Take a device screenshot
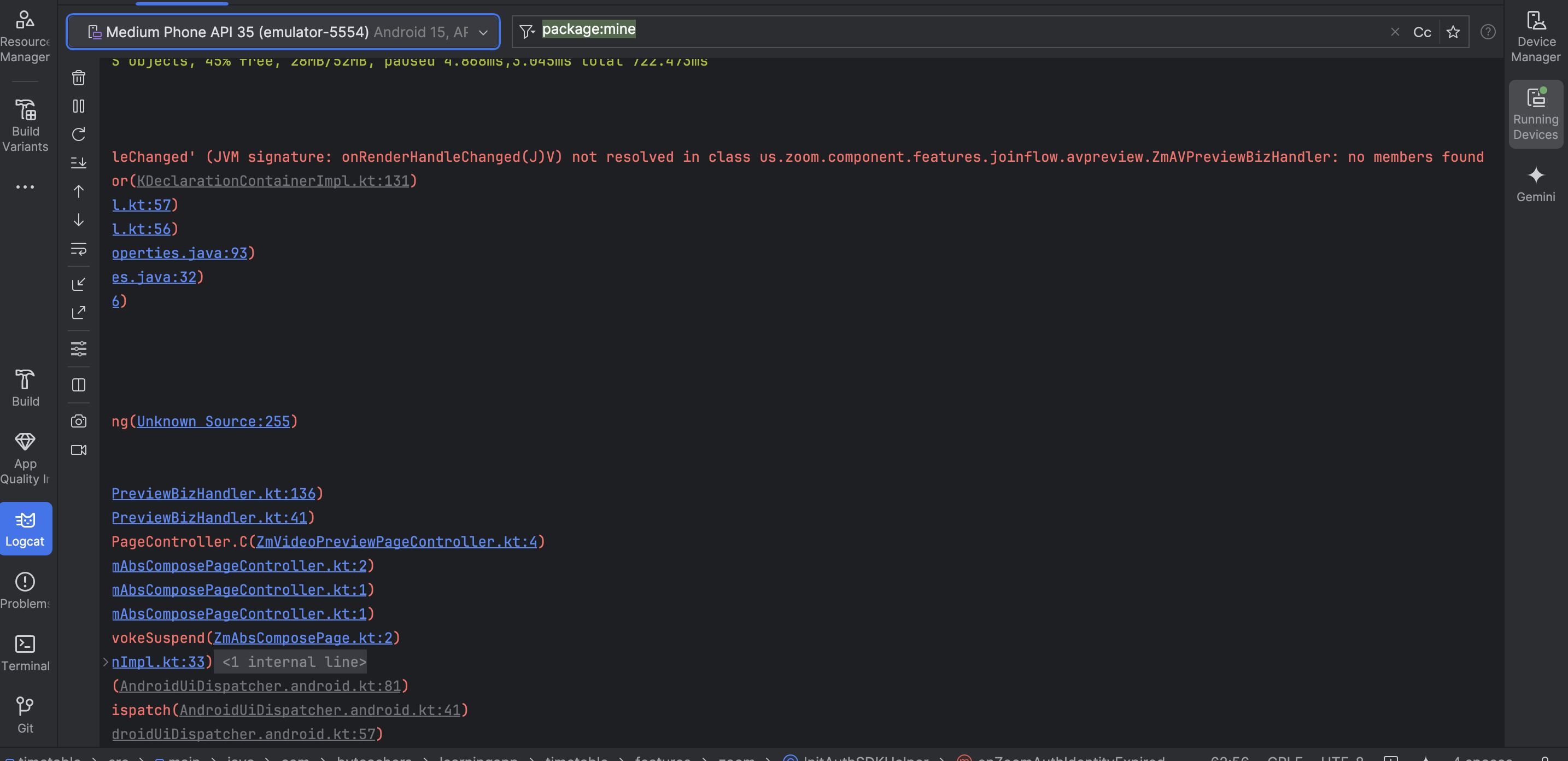The width and height of the screenshot is (1568, 761). click(79, 420)
